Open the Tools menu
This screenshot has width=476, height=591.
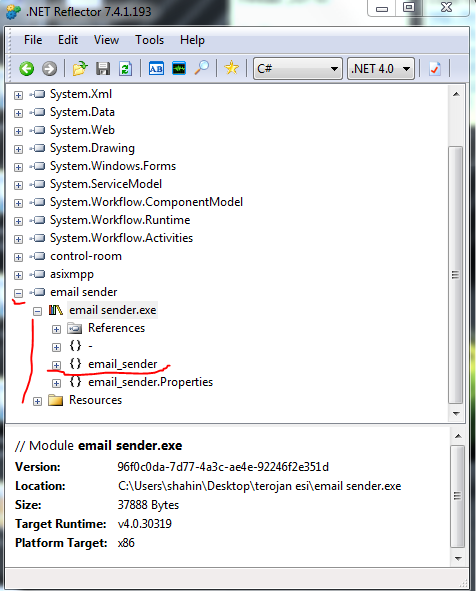(149, 40)
